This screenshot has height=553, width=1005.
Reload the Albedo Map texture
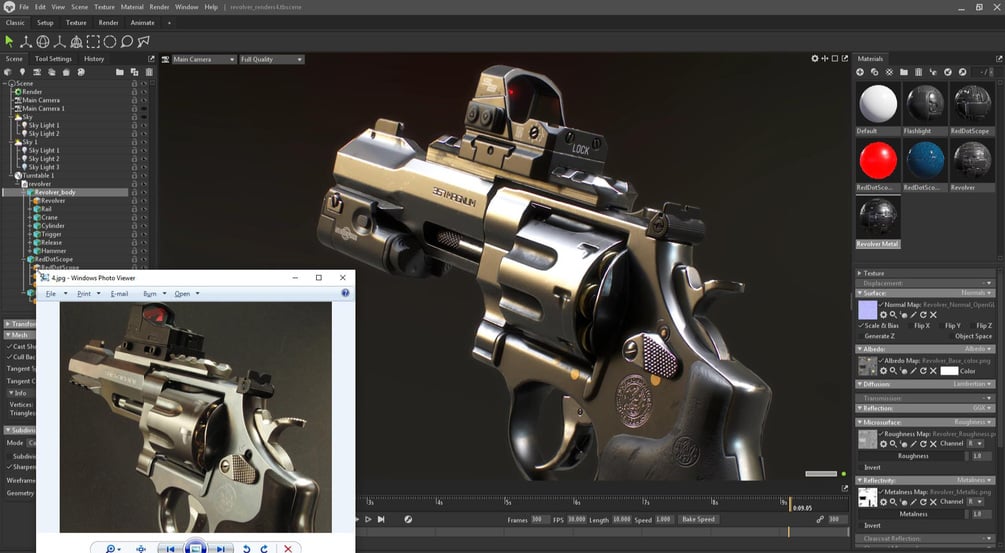[924, 371]
